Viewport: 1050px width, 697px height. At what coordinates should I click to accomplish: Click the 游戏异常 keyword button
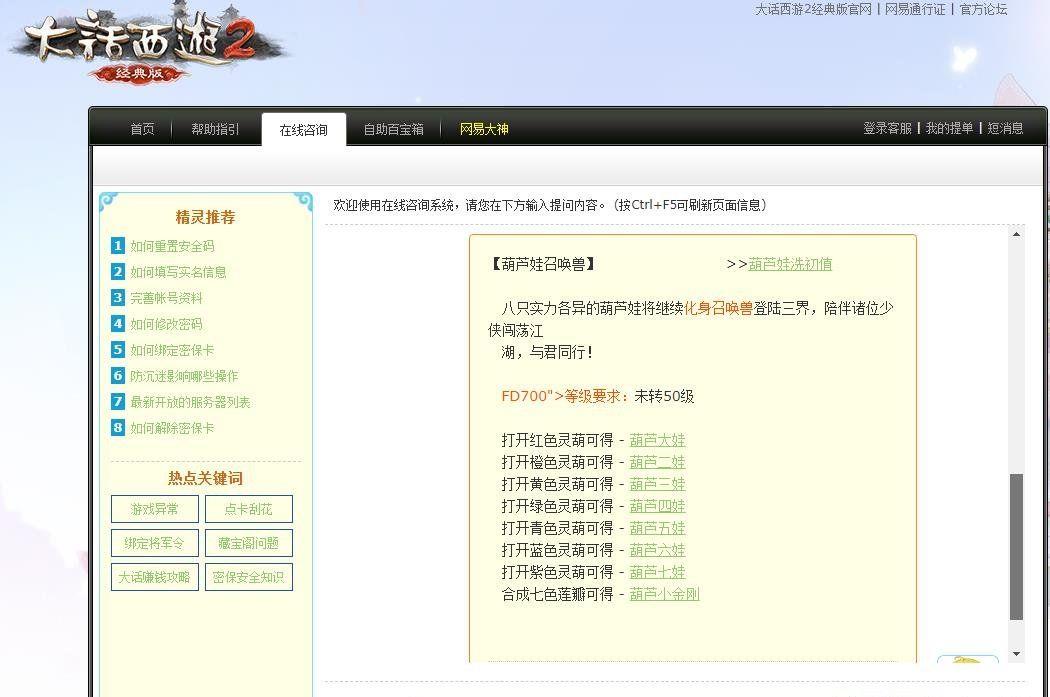click(x=155, y=509)
